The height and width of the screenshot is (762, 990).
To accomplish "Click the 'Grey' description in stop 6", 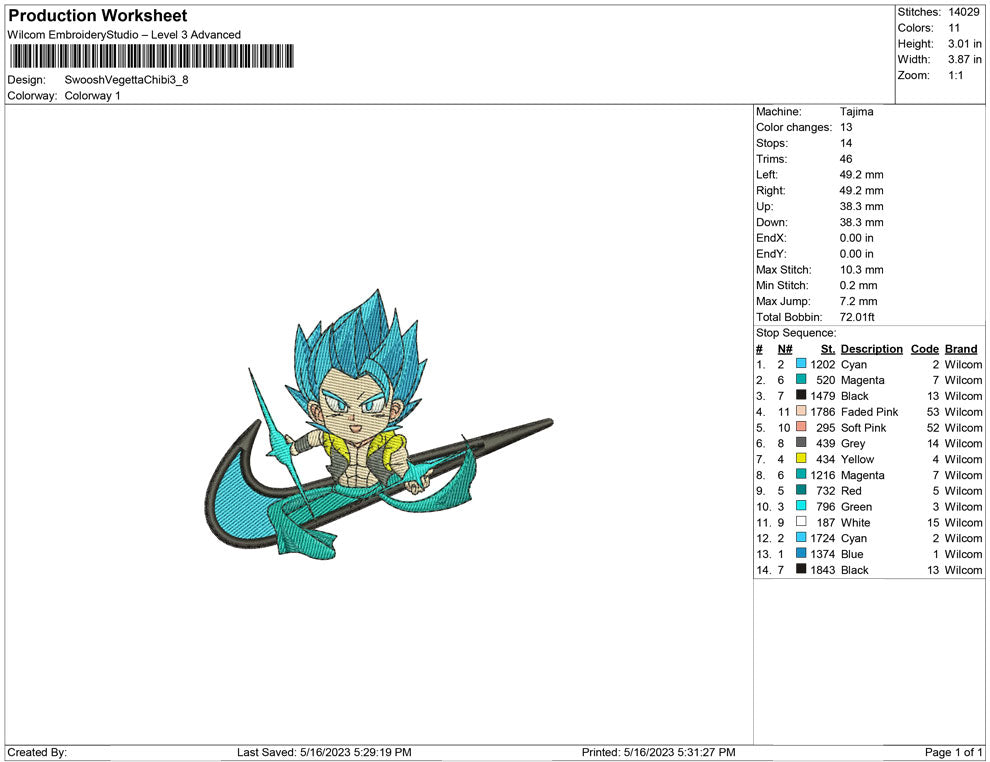I will click(853, 443).
